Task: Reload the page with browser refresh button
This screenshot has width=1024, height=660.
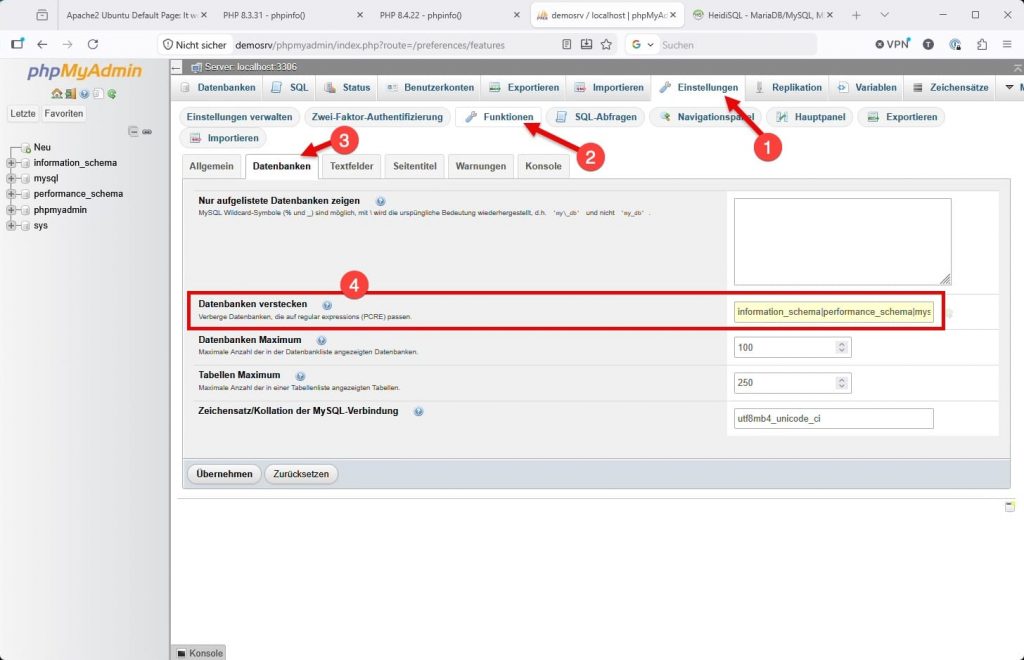Action: point(93,44)
